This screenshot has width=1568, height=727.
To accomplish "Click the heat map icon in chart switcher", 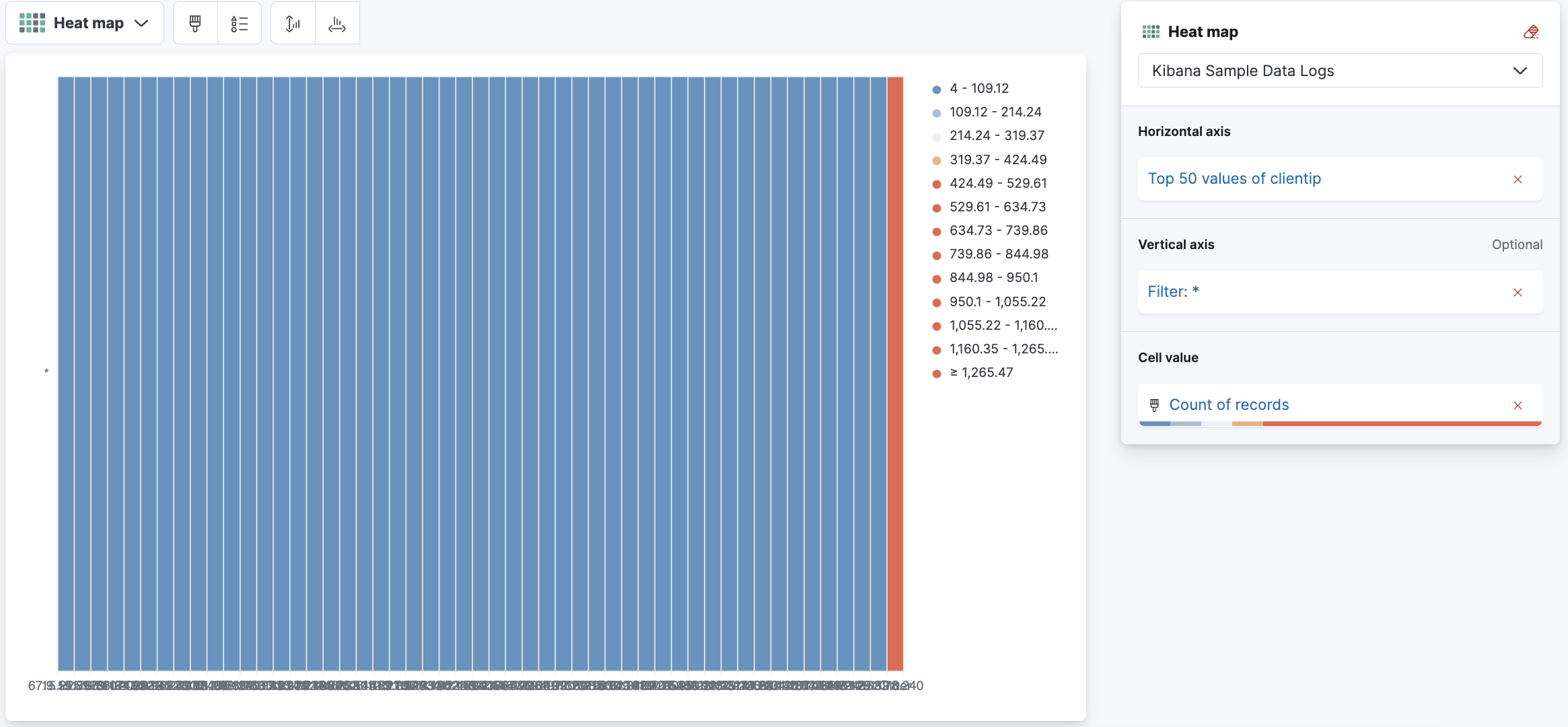I will click(x=32, y=22).
